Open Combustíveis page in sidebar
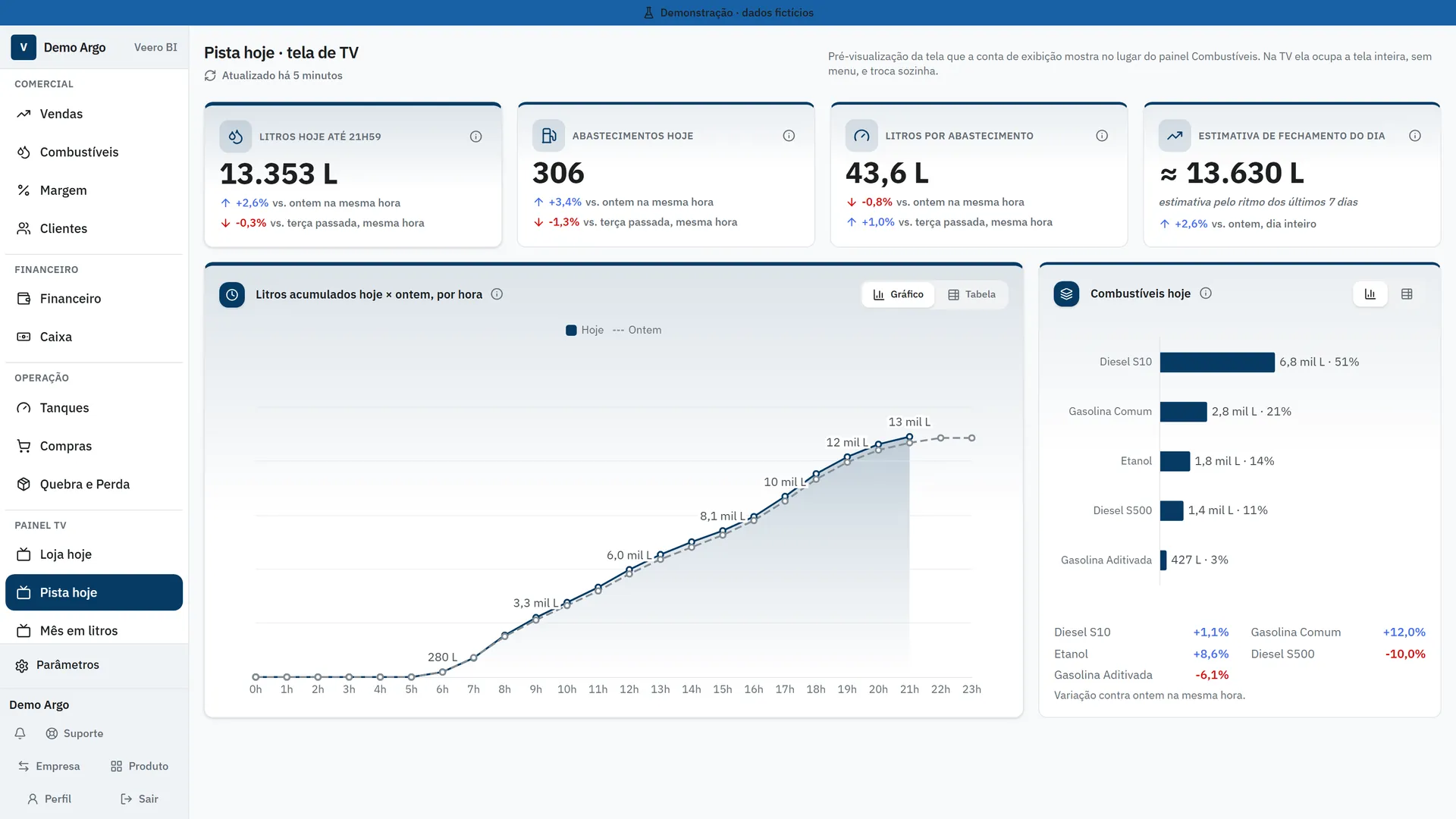This screenshot has height=819, width=1456. click(x=94, y=152)
